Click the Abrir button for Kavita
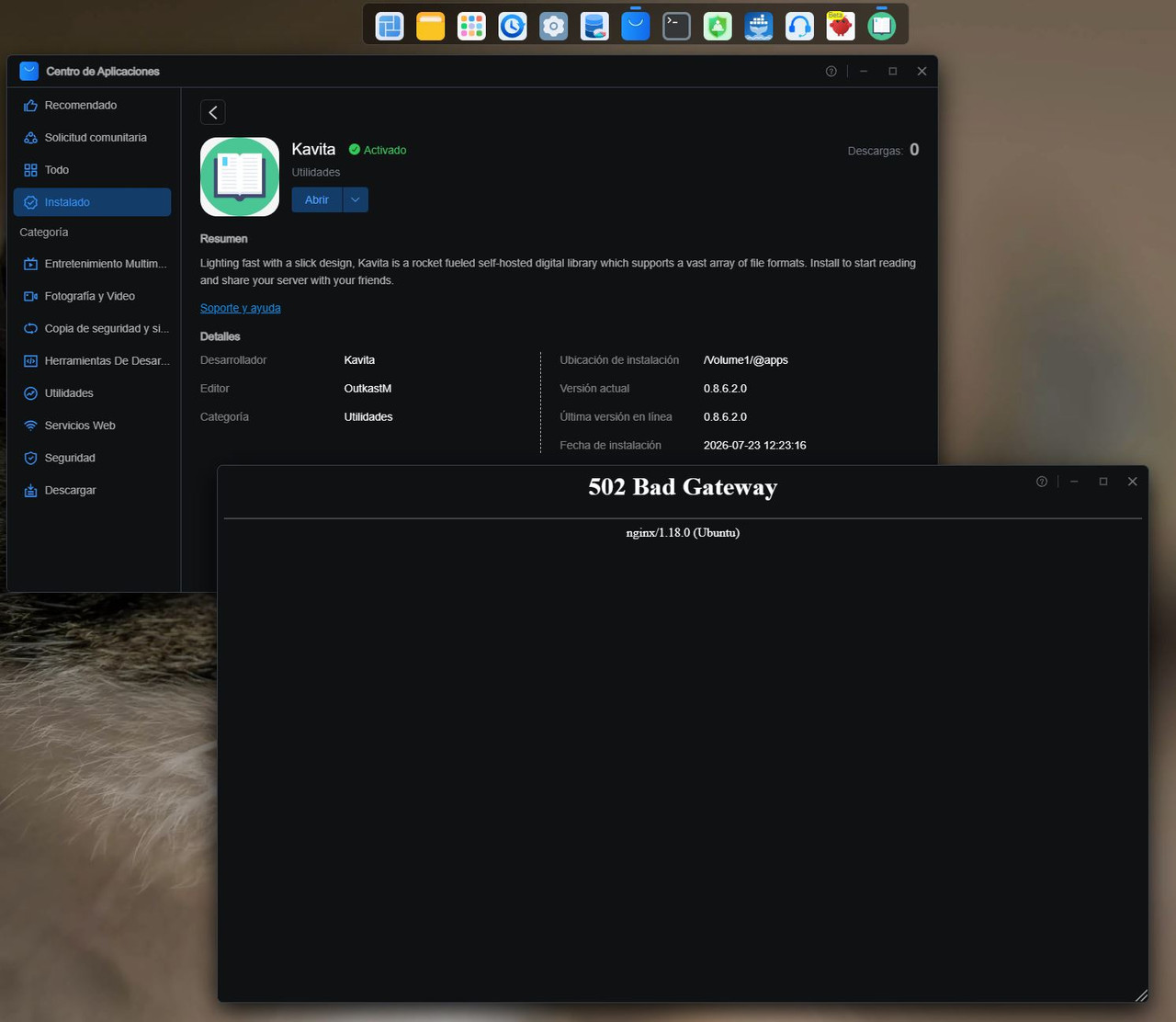Viewport: 1176px width, 1022px height. [x=317, y=199]
